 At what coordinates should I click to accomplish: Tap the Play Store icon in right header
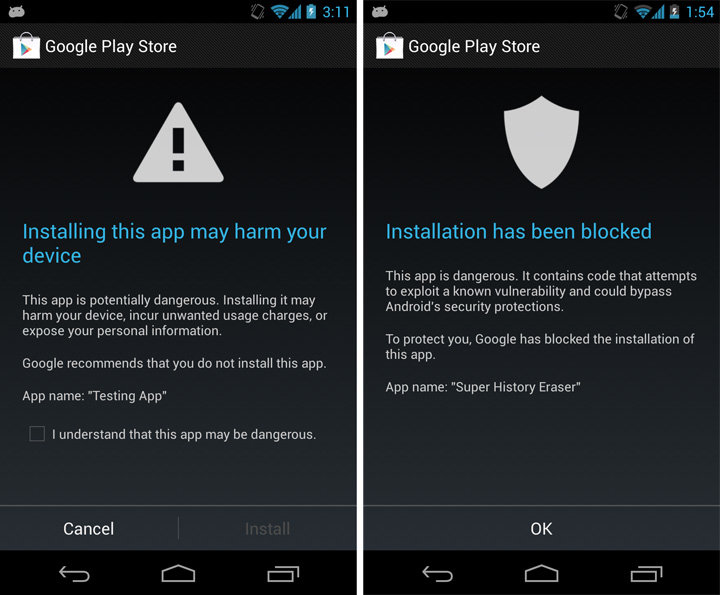click(389, 46)
